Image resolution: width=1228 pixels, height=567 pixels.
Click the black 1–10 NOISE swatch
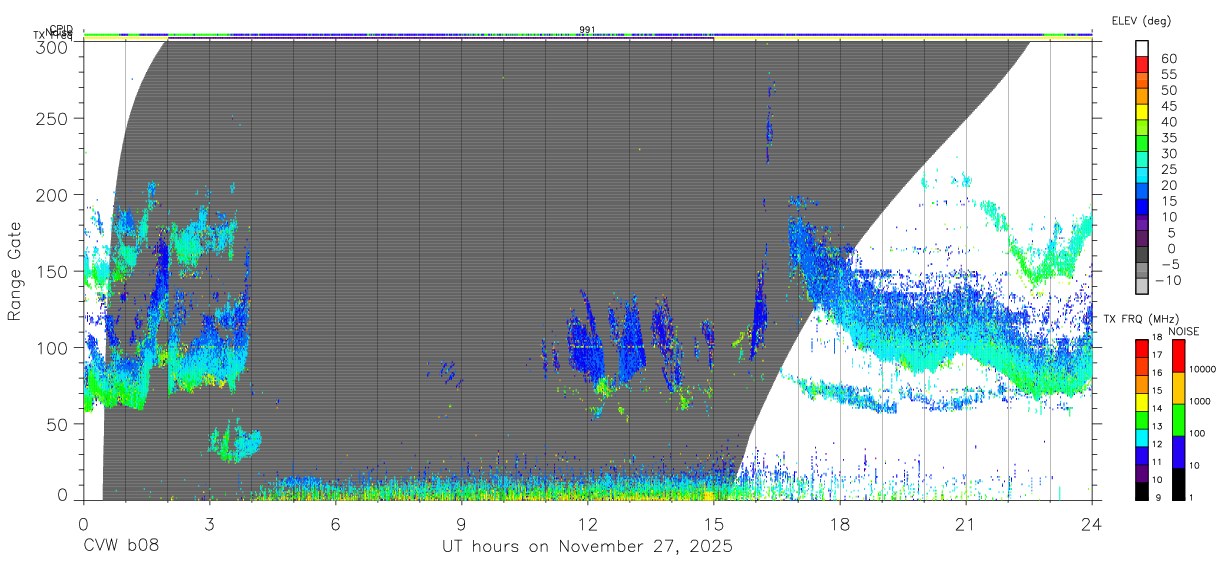coord(1179,484)
